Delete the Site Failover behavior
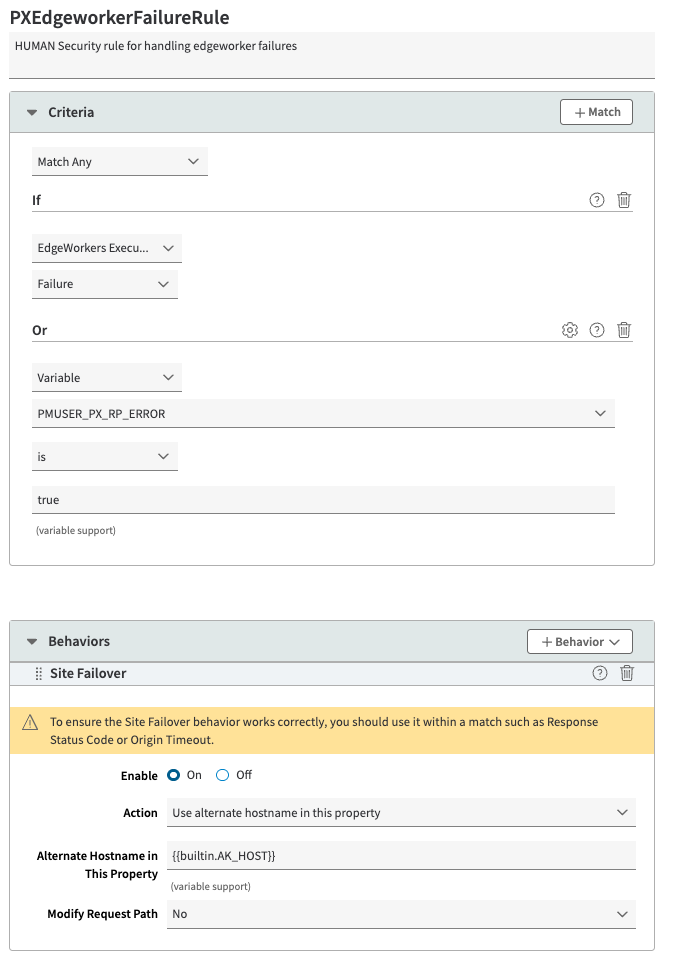The width and height of the screenshot is (675, 962). [x=627, y=673]
